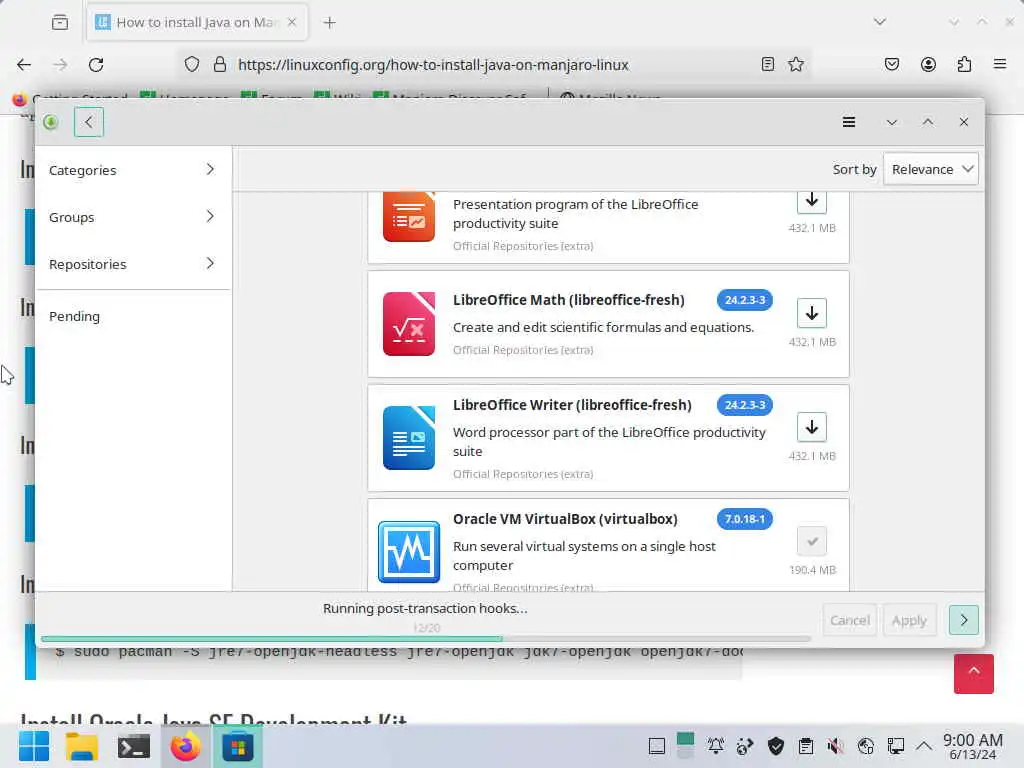The width and height of the screenshot is (1024, 768).
Task: Click the red scroll-to-top button on webpage
Action: tap(973, 673)
